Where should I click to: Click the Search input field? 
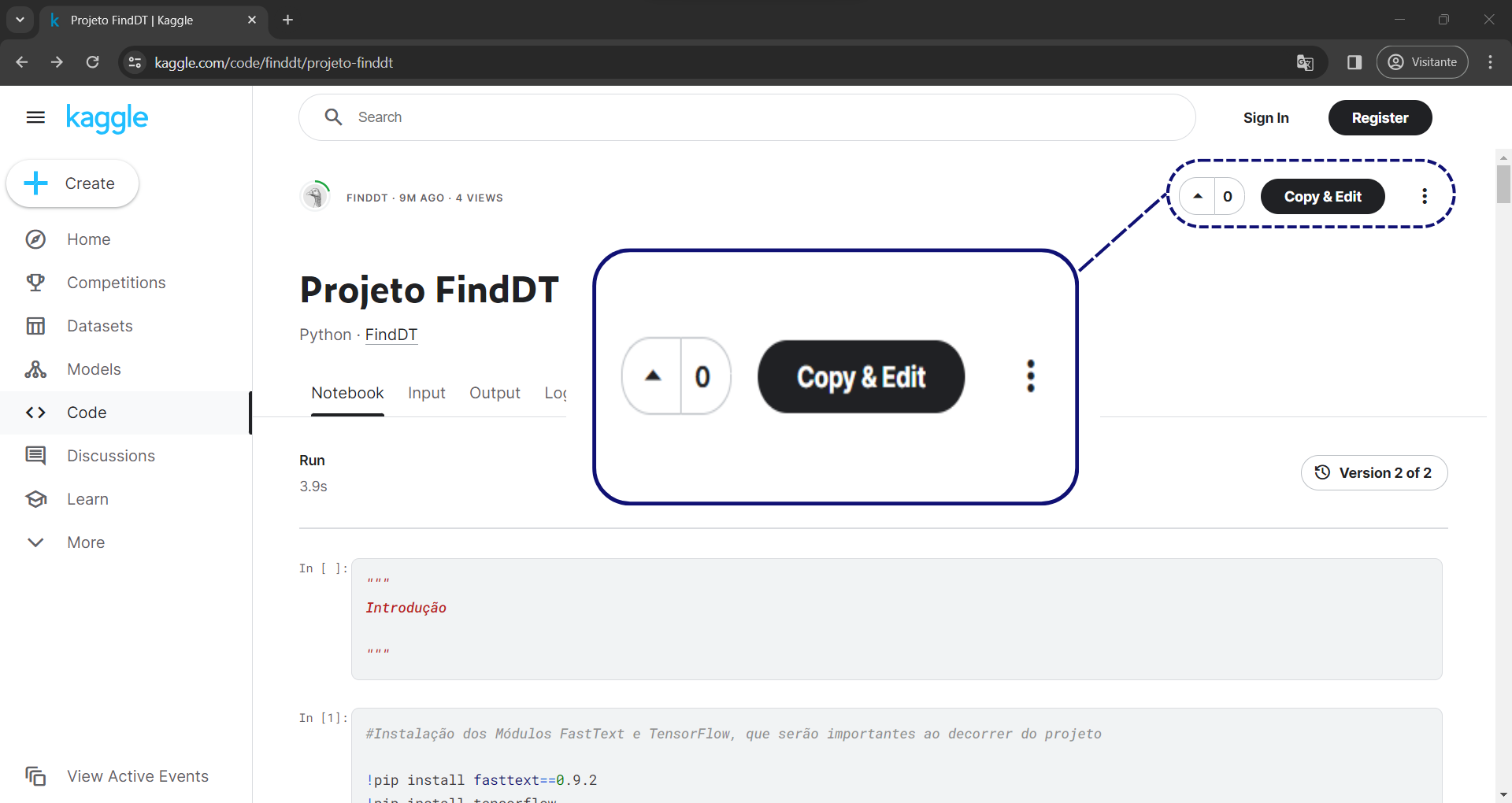tap(747, 117)
